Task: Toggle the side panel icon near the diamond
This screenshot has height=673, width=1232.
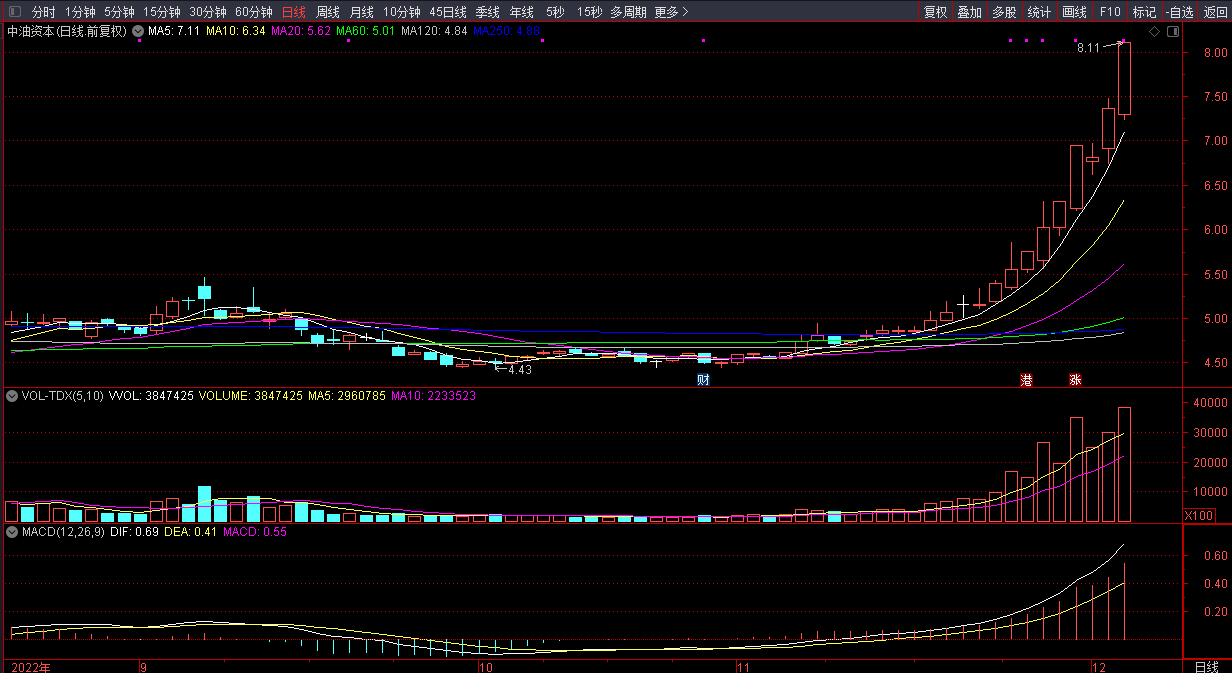Action: pos(1171,32)
